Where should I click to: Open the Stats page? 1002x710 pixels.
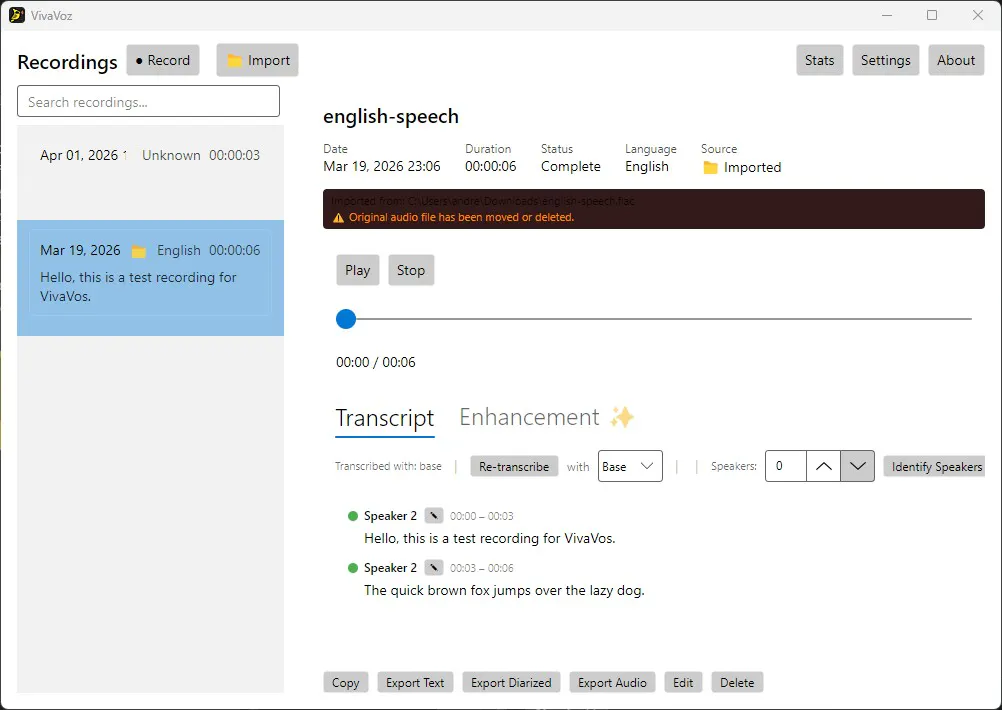pos(819,60)
